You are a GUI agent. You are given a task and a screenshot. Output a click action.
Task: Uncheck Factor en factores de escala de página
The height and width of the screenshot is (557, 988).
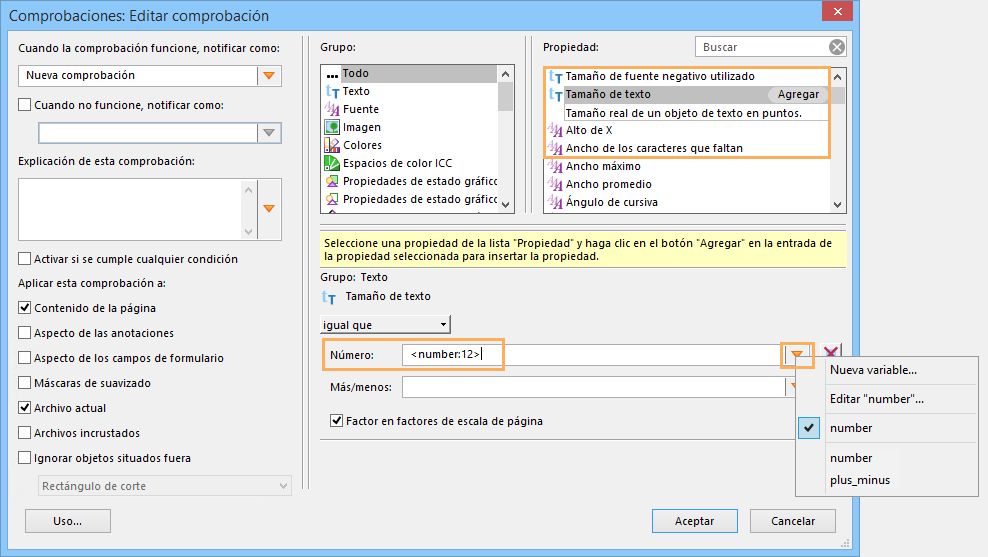coord(336,420)
